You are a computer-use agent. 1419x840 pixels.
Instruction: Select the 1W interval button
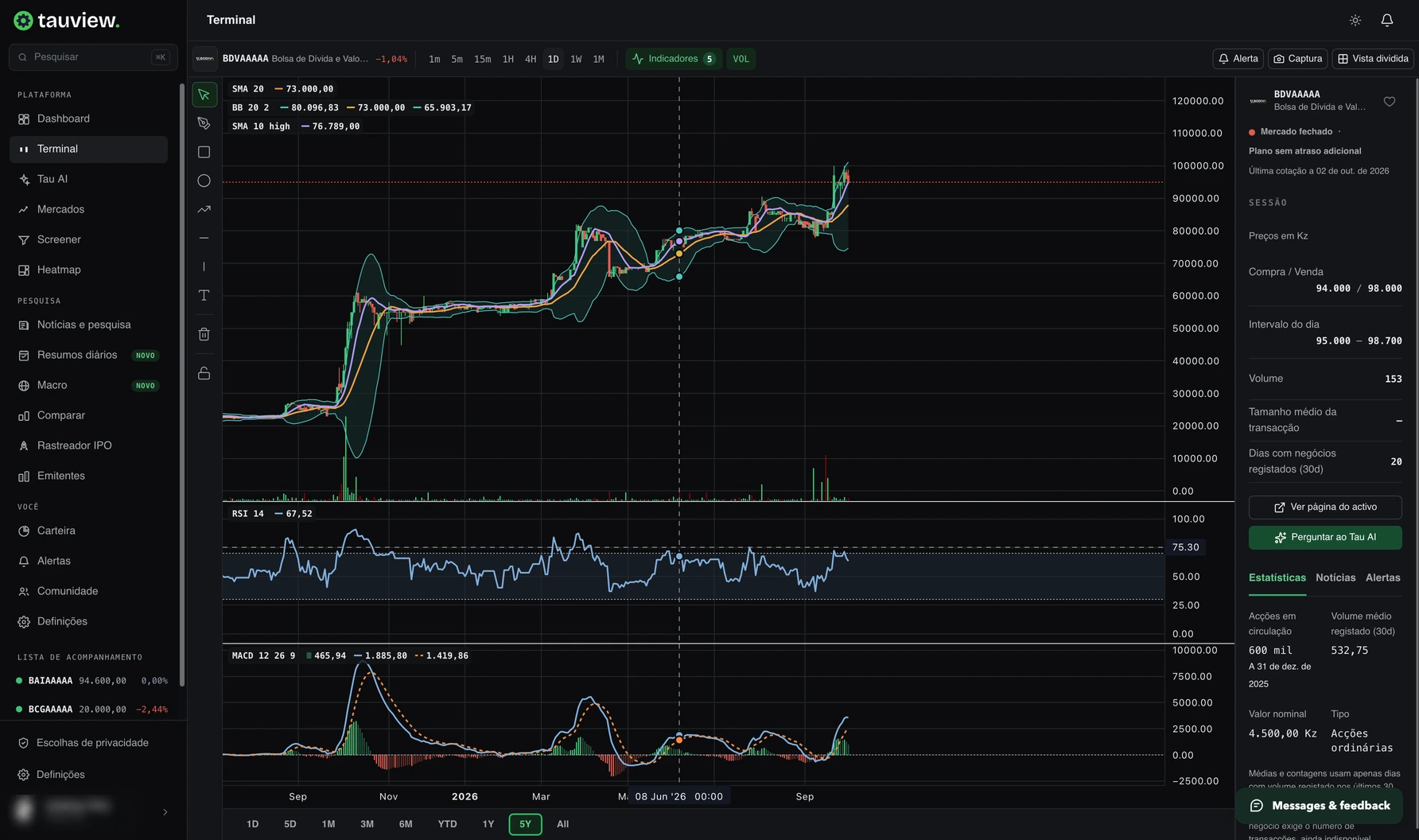pyautogui.click(x=576, y=59)
